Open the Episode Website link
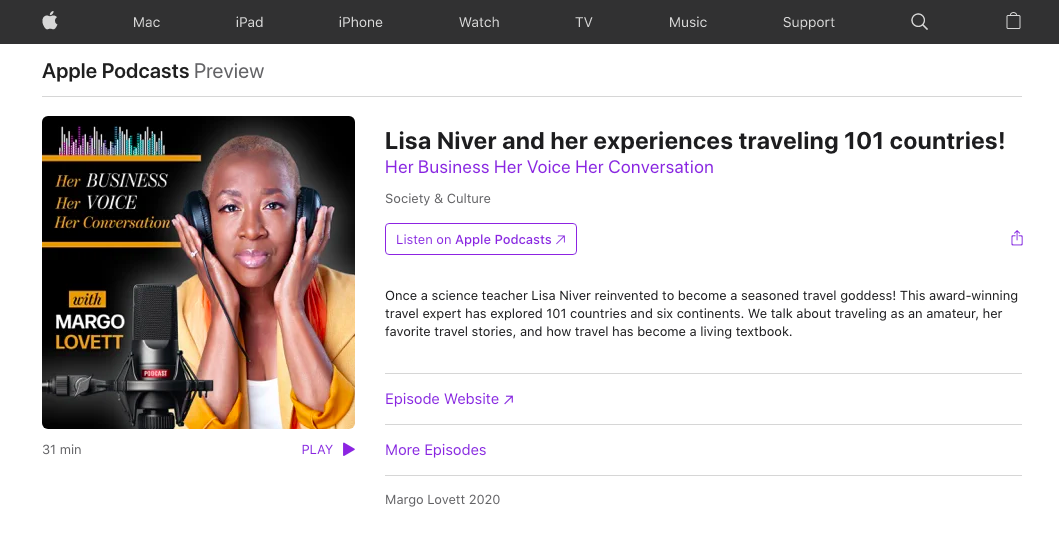This screenshot has height=544, width=1059. (x=449, y=399)
